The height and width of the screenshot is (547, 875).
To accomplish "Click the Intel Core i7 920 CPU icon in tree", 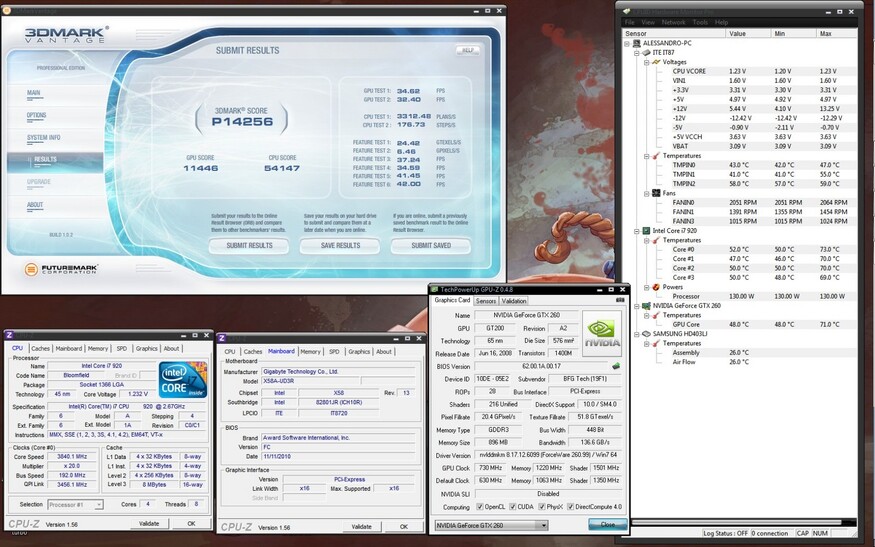I will click(646, 231).
